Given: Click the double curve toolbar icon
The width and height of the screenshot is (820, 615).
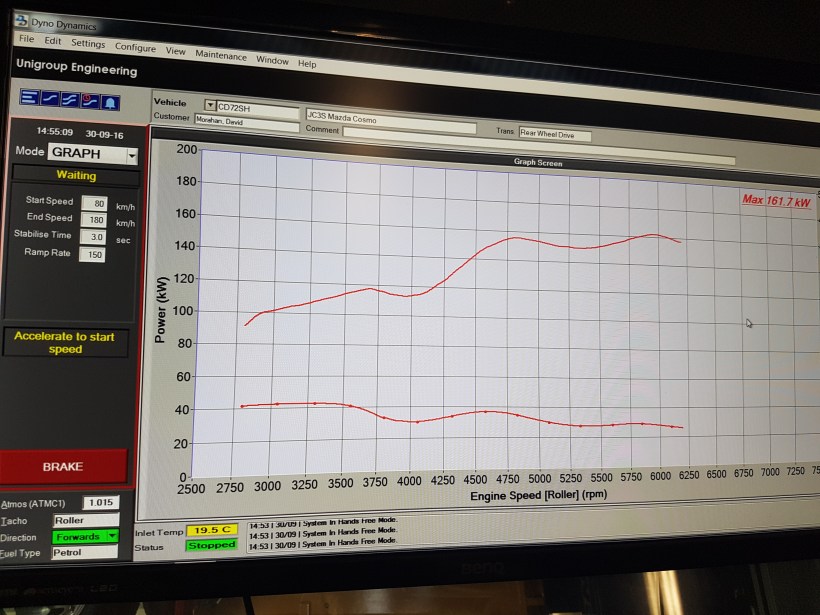Looking at the screenshot, I should click(x=68, y=100).
